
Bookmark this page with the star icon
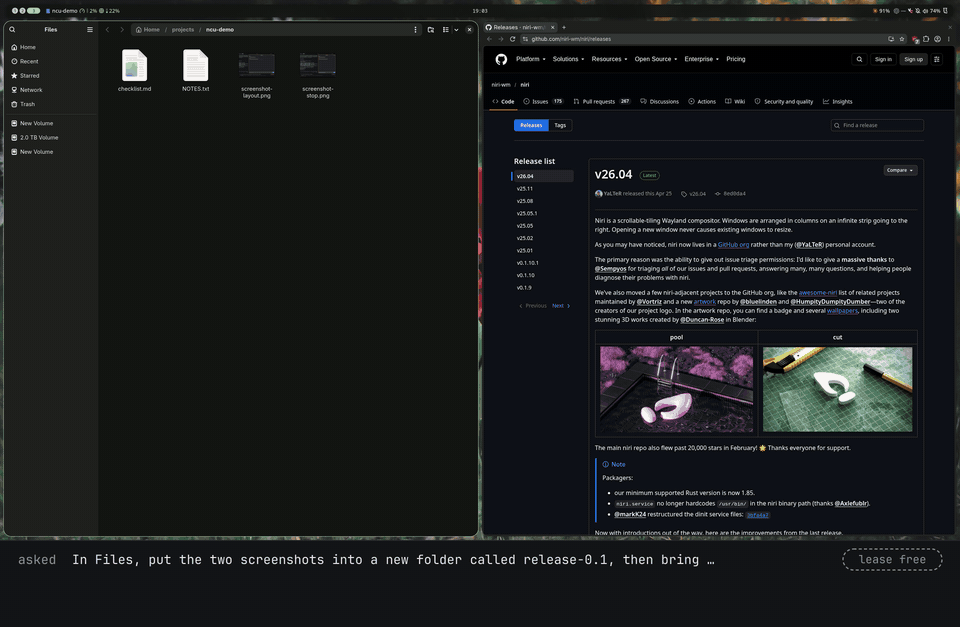click(x=902, y=39)
